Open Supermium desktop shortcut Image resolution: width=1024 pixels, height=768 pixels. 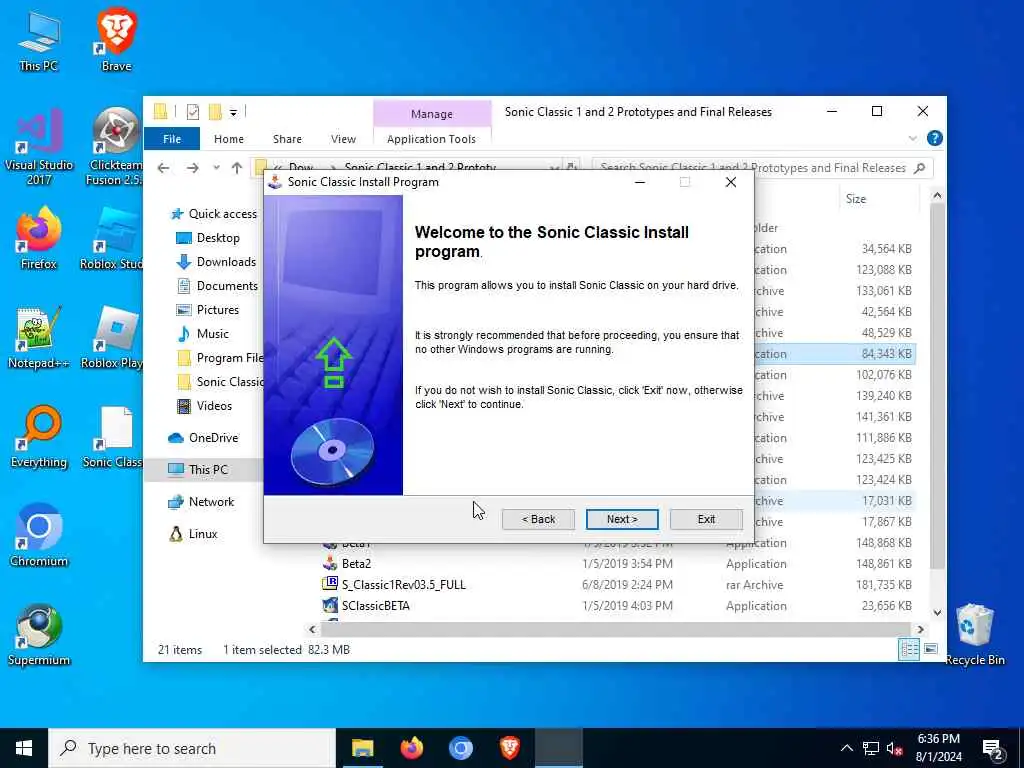click(39, 635)
